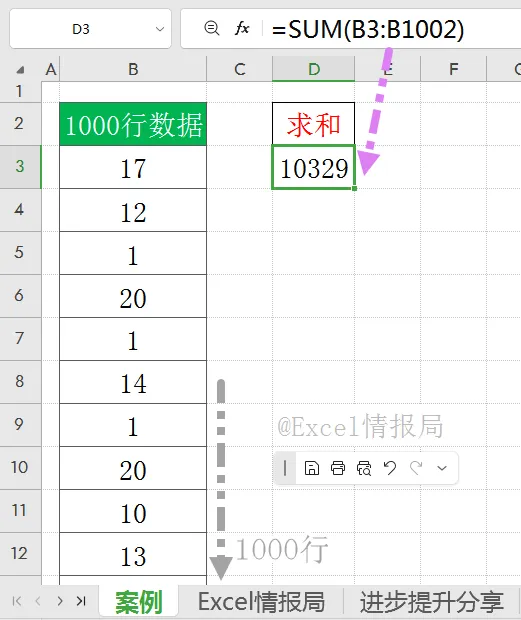Click the green header cell '1000行数据'
The image size is (521, 620).
click(x=133, y=124)
